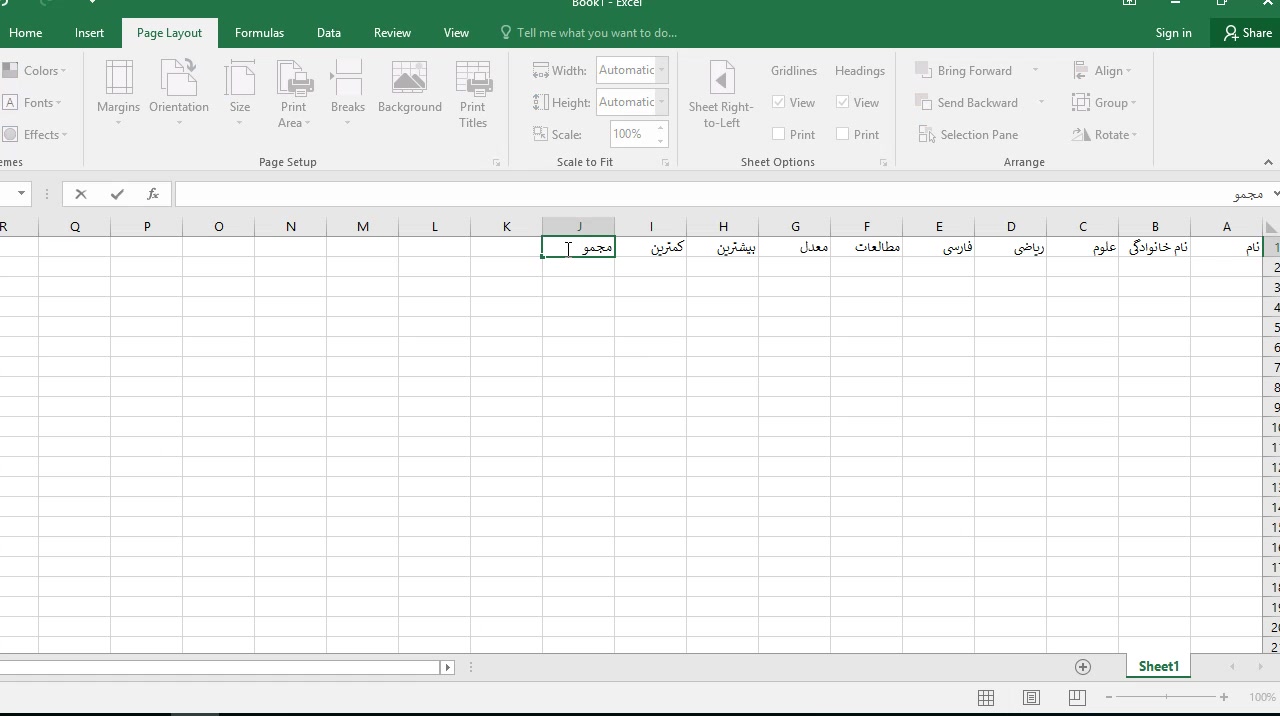Open Scale to Fit dialog launcher
This screenshot has width=1280, height=716.
pyautogui.click(x=665, y=162)
